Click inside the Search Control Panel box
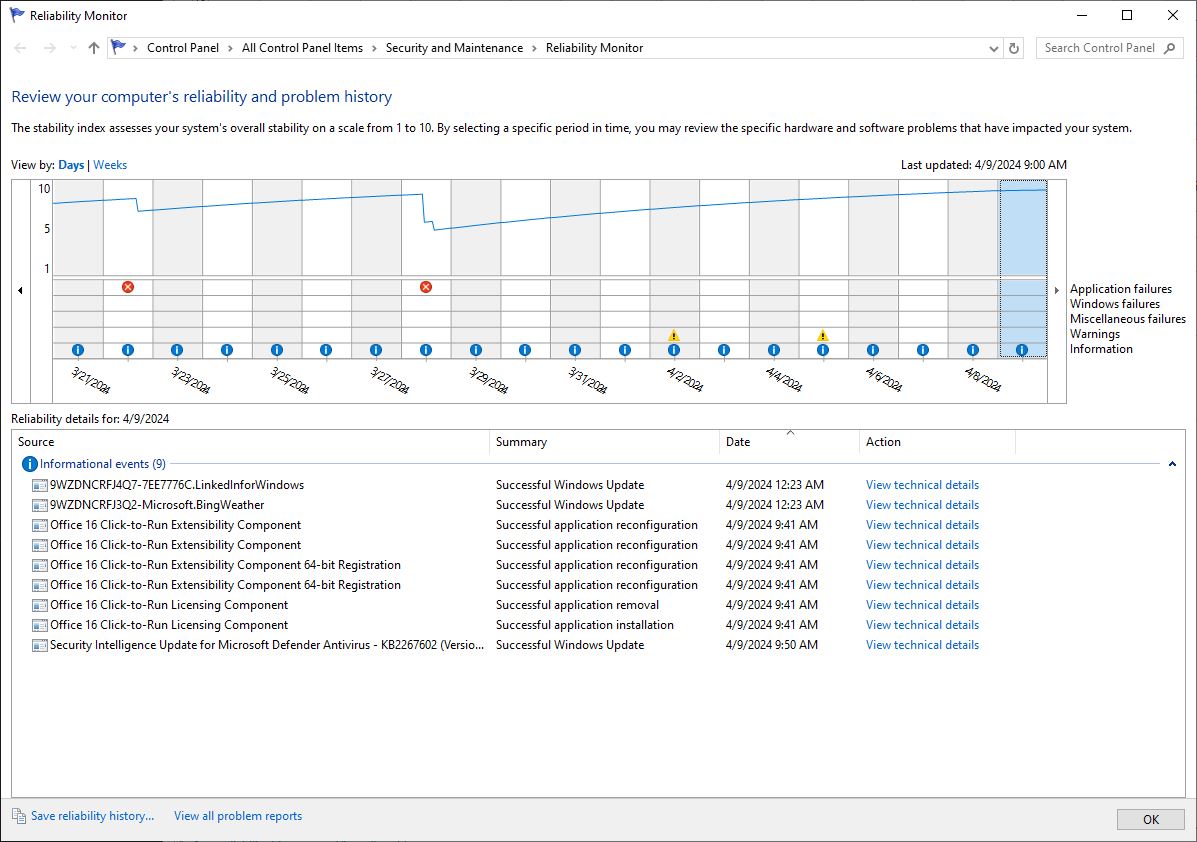Image resolution: width=1197 pixels, height=842 pixels. 1100,47
